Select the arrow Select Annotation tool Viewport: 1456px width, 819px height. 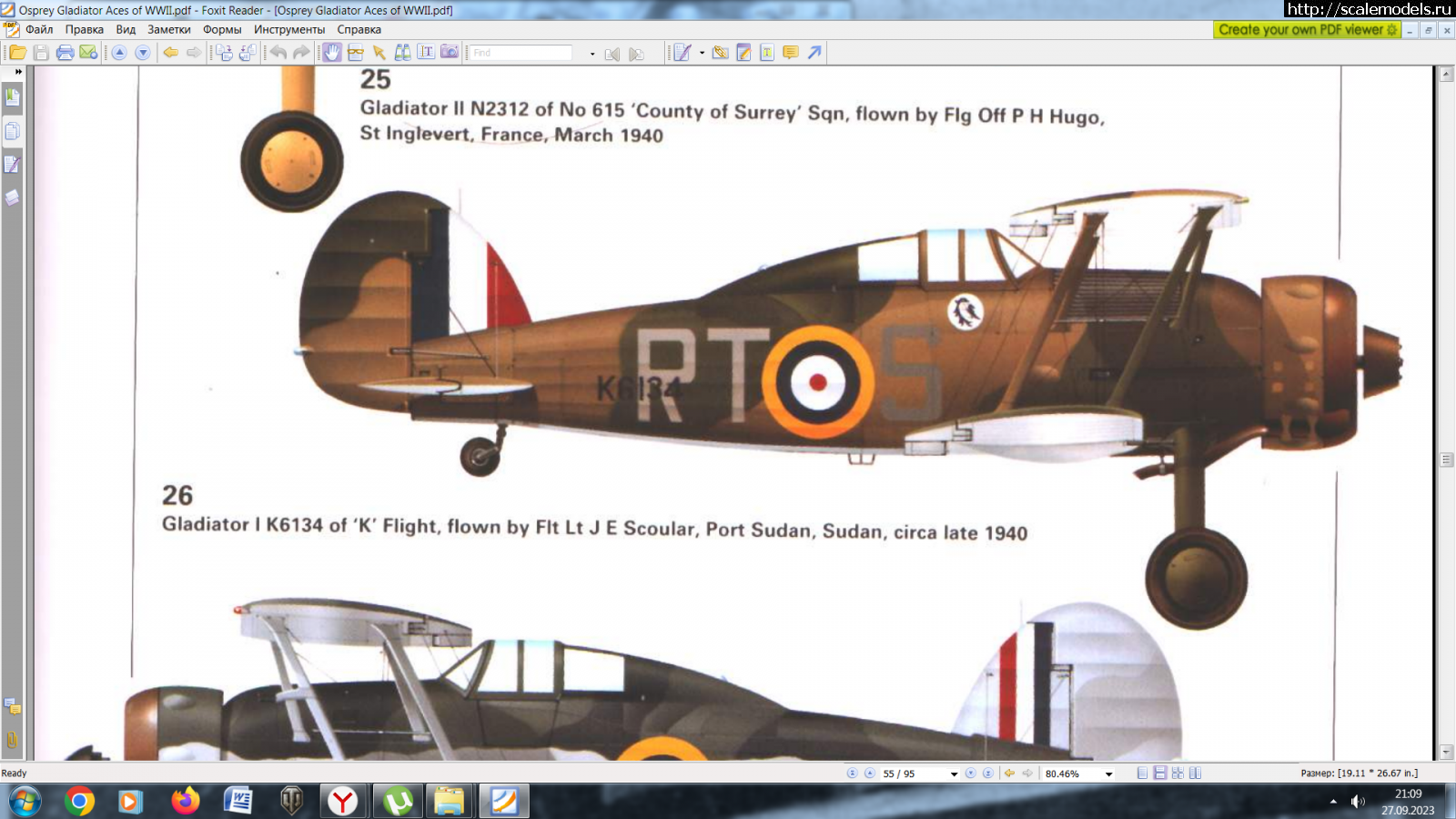pyautogui.click(x=379, y=53)
